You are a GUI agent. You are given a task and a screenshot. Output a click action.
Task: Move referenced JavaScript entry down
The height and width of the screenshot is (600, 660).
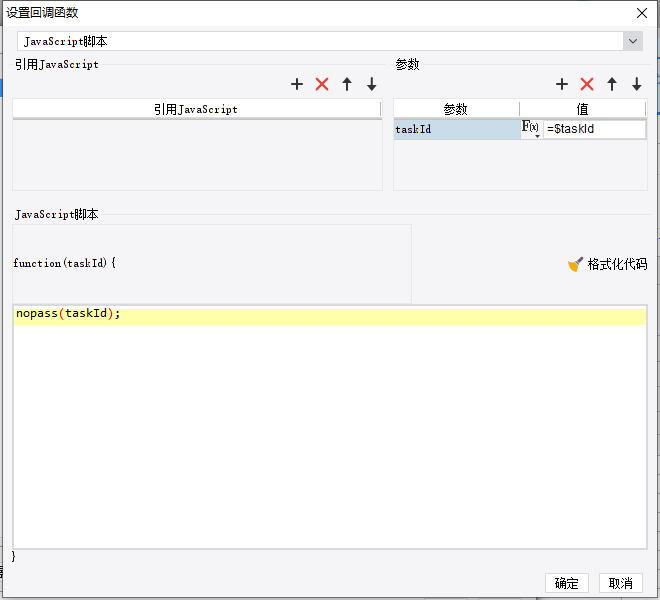(x=372, y=84)
